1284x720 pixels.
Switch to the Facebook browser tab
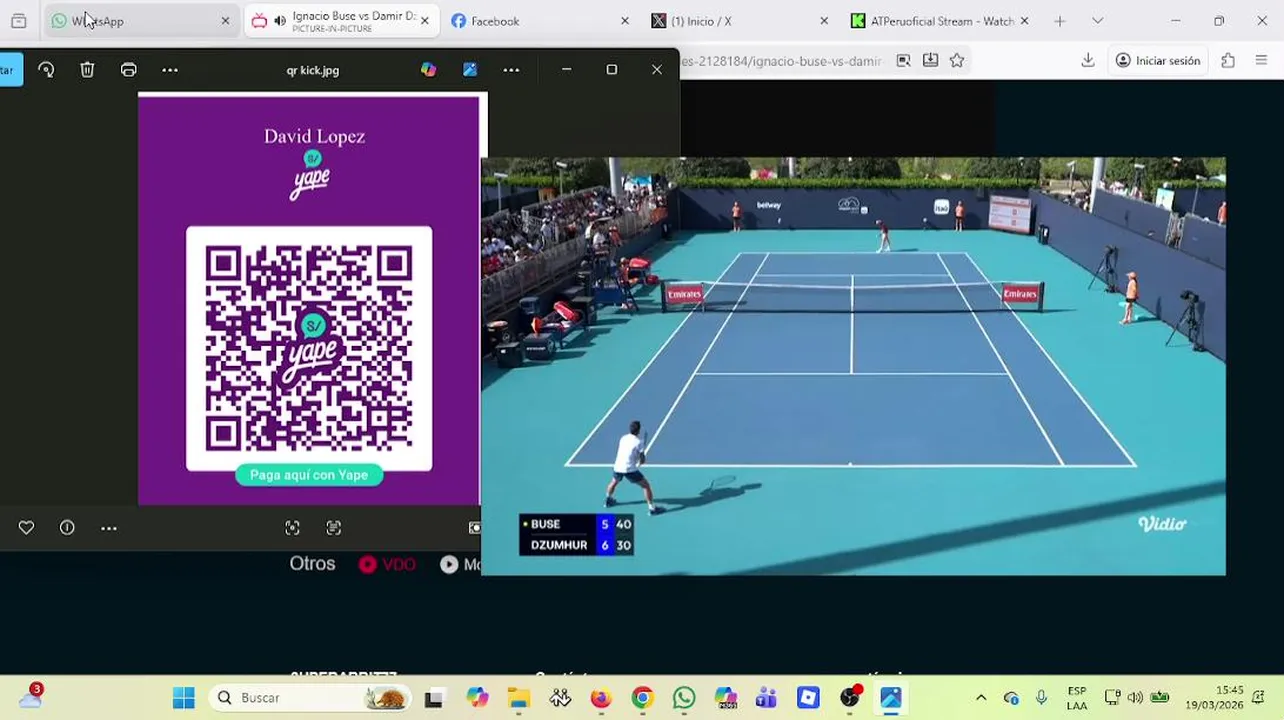[x=540, y=21]
